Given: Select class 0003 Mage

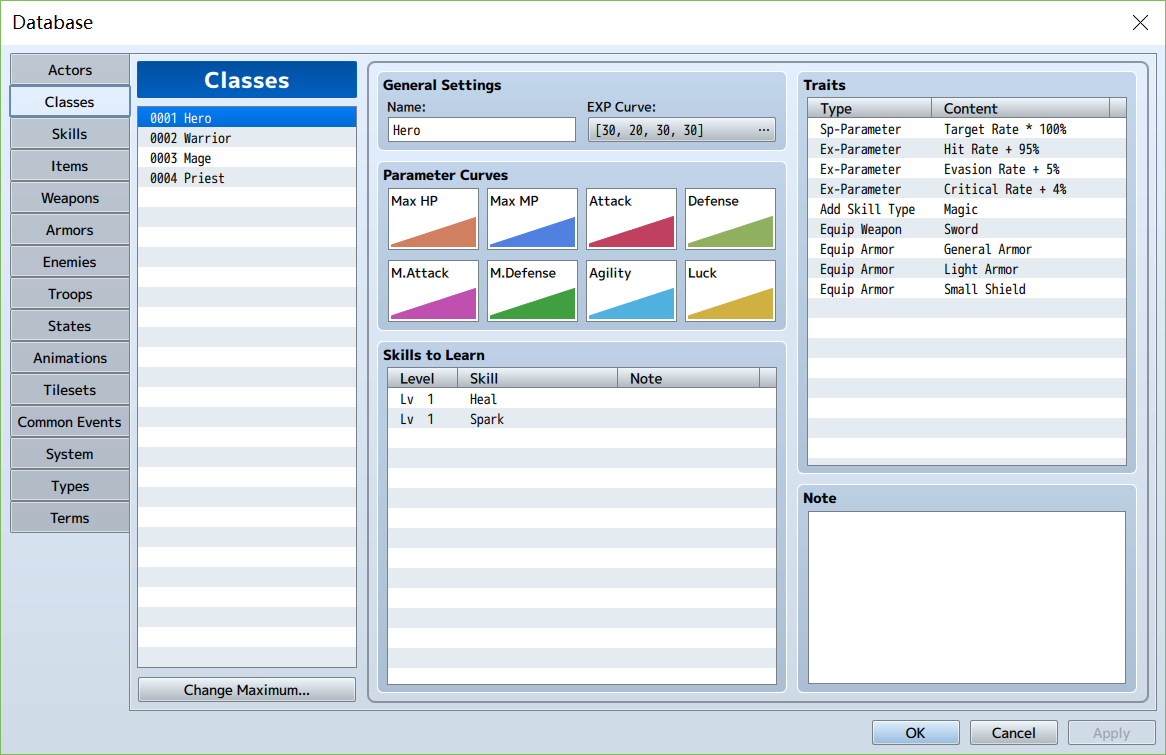Looking at the screenshot, I should (247, 158).
